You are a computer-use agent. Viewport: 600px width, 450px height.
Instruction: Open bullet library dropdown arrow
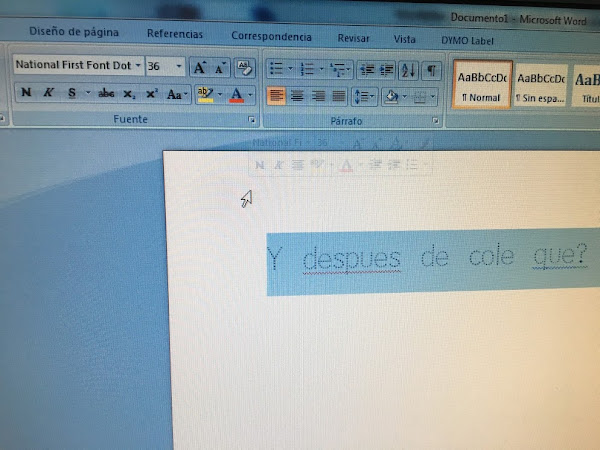290,69
